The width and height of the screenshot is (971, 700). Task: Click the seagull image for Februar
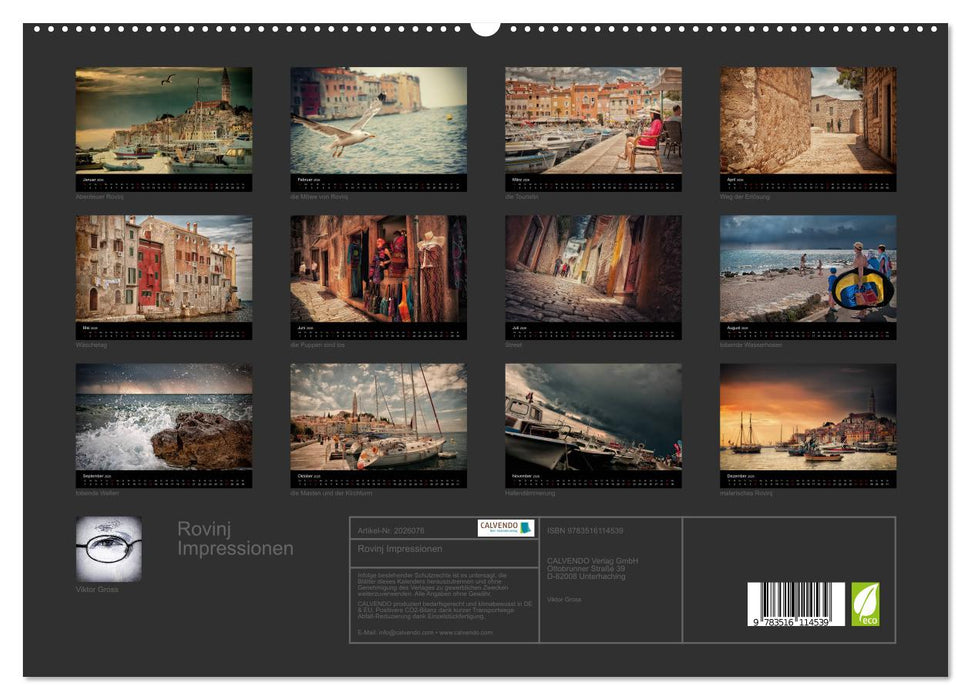pyautogui.click(x=376, y=120)
